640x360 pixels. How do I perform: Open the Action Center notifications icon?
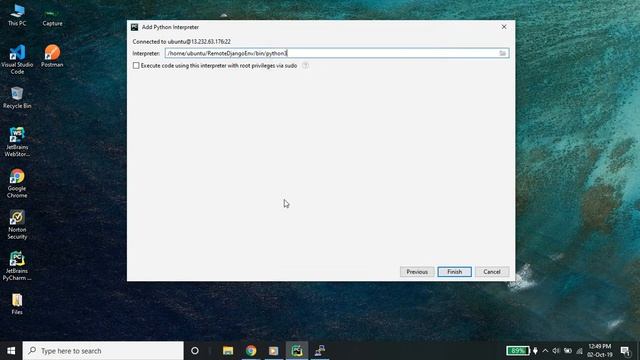(625, 351)
